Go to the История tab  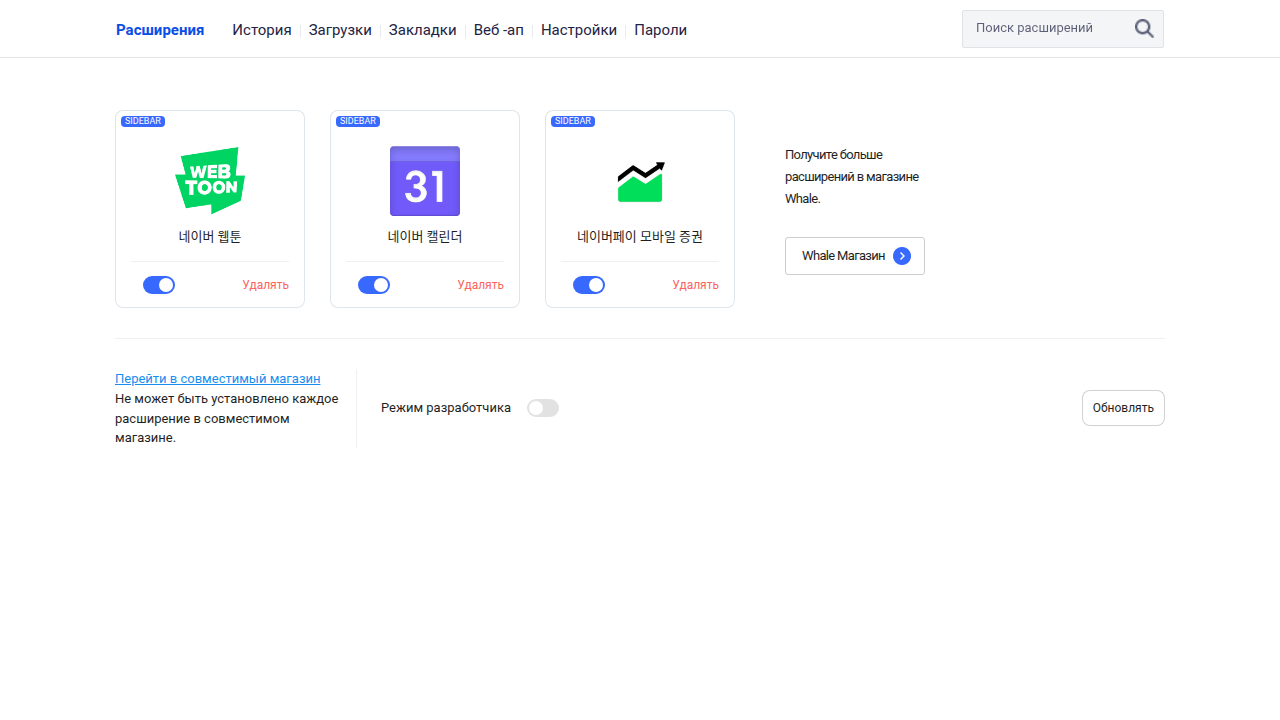(262, 30)
